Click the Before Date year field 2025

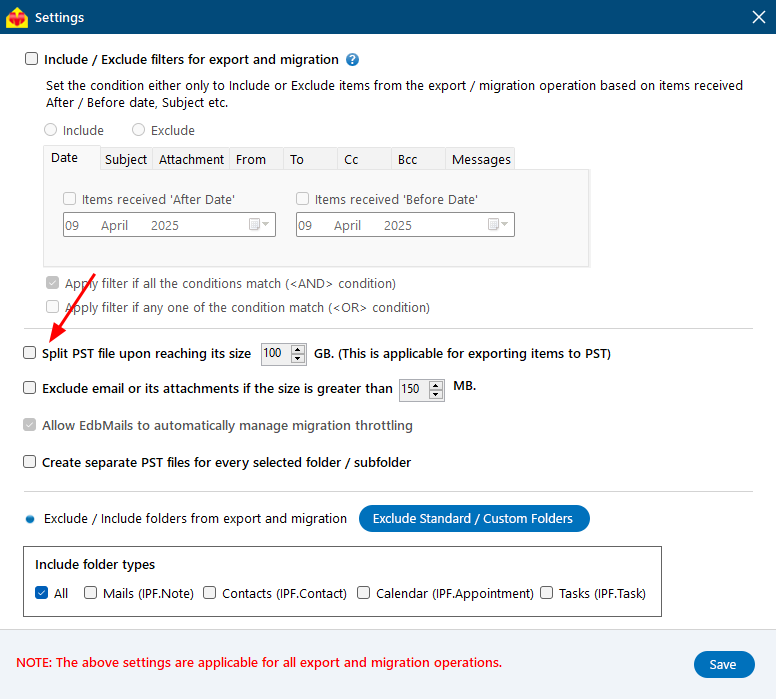(398, 226)
